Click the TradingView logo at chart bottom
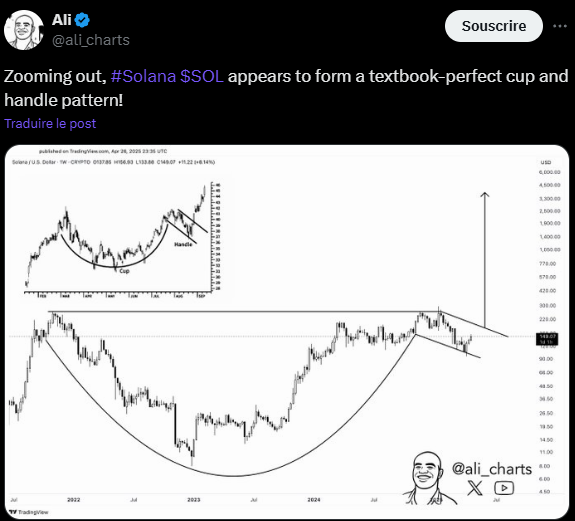The width and height of the screenshot is (575, 521). click(x=29, y=512)
